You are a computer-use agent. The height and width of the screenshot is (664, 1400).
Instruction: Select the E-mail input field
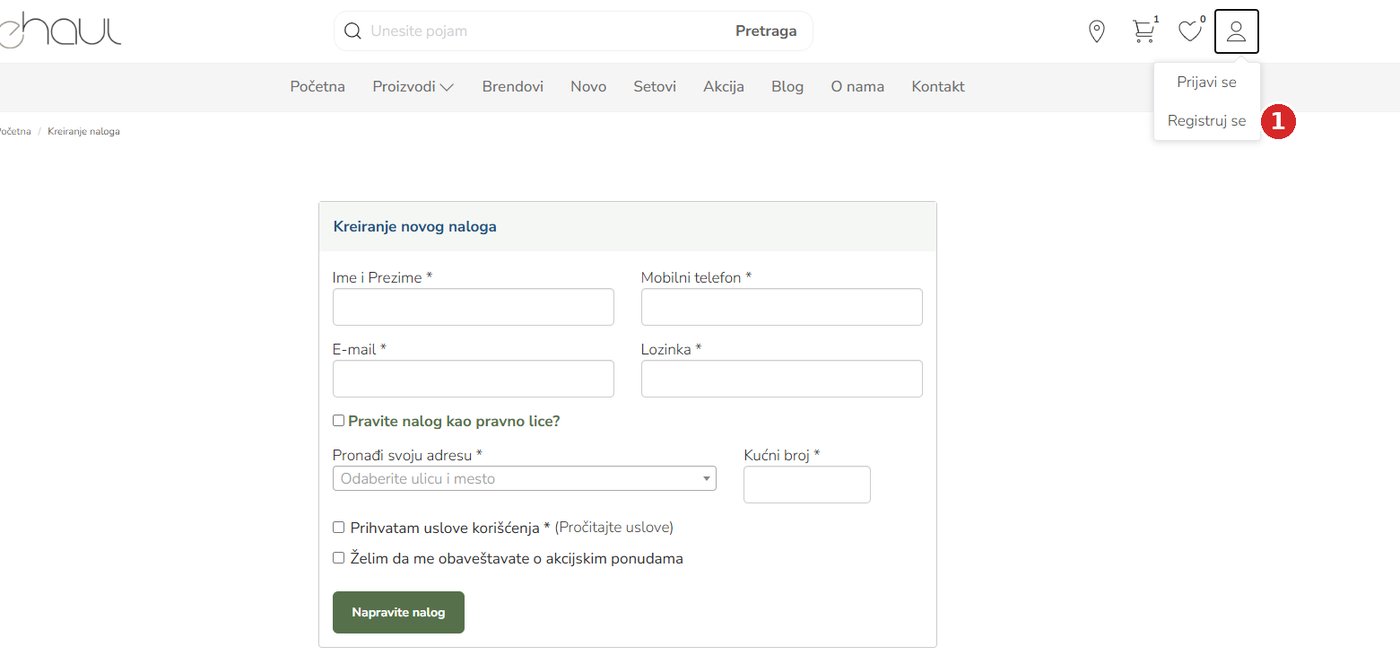[x=473, y=379]
